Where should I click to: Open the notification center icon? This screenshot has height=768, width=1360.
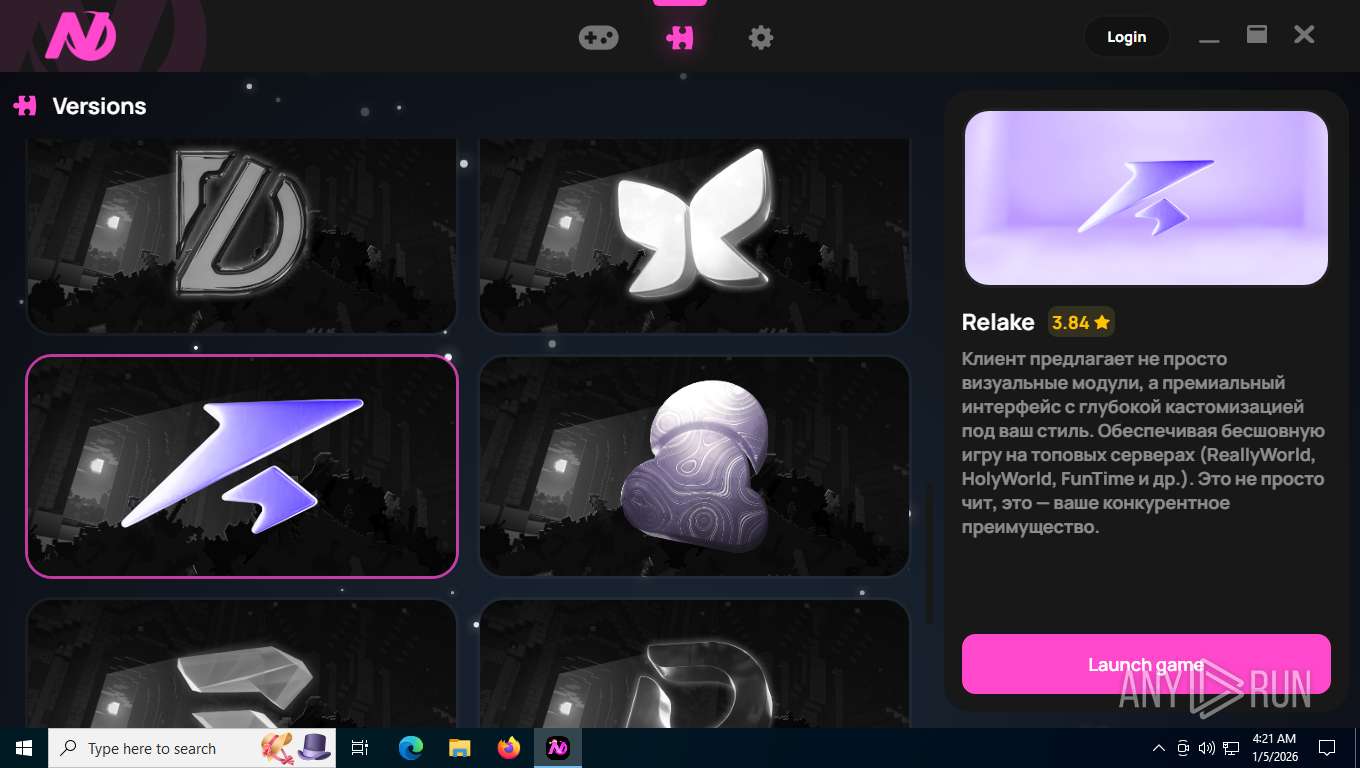(1327, 748)
